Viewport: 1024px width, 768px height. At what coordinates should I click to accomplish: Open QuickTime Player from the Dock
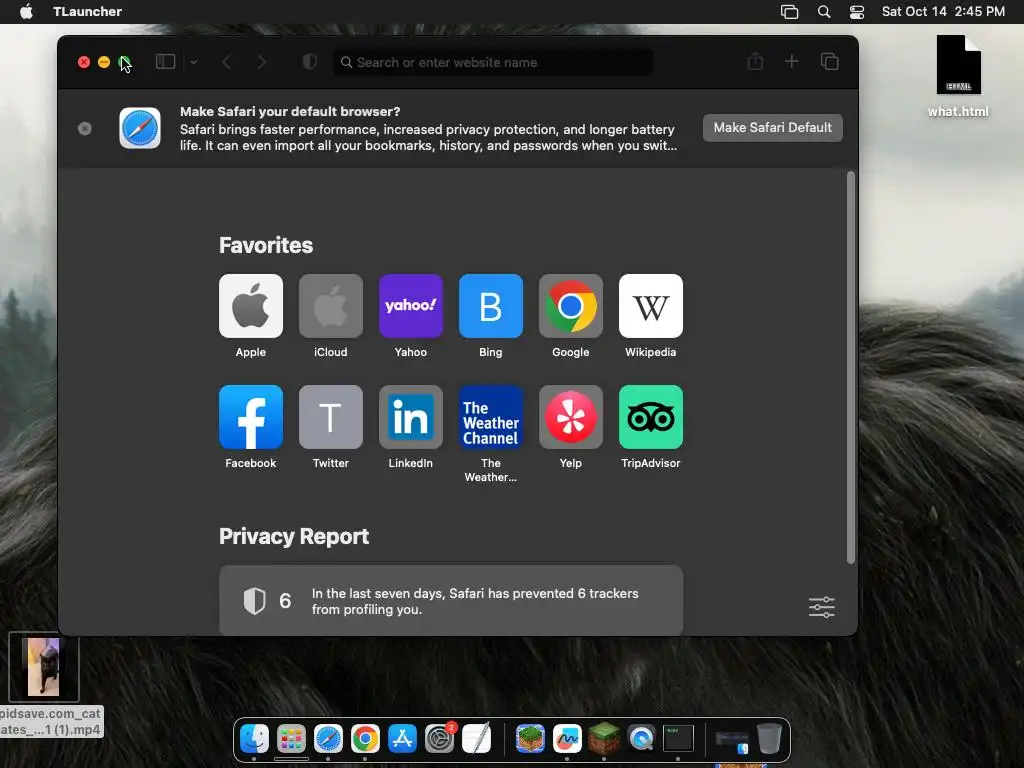(641, 739)
